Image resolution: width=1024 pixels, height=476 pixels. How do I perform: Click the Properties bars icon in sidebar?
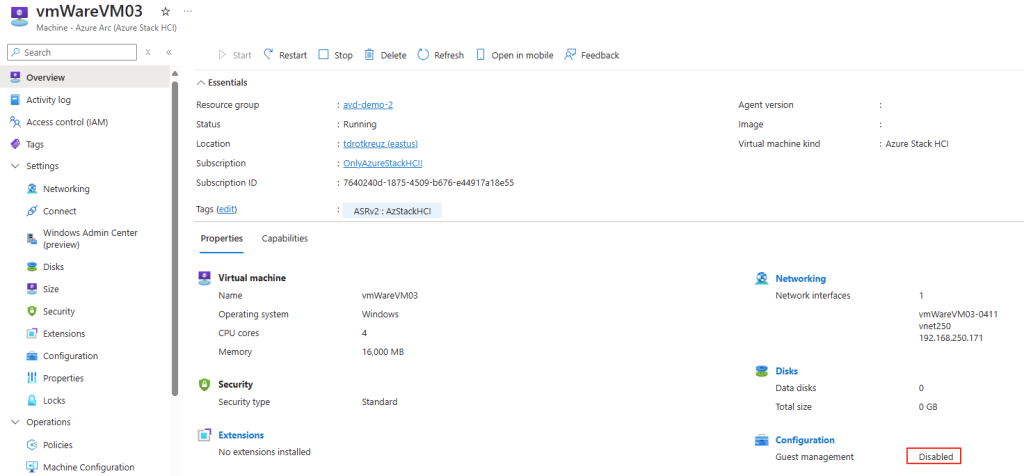coord(32,378)
